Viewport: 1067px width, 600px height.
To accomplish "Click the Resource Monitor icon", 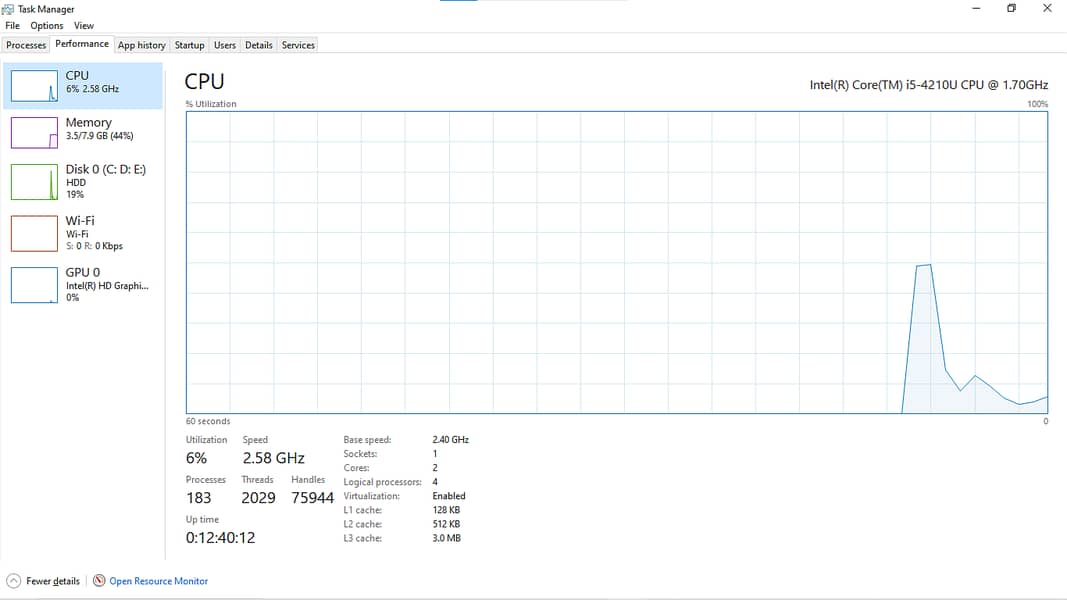I will tap(99, 581).
